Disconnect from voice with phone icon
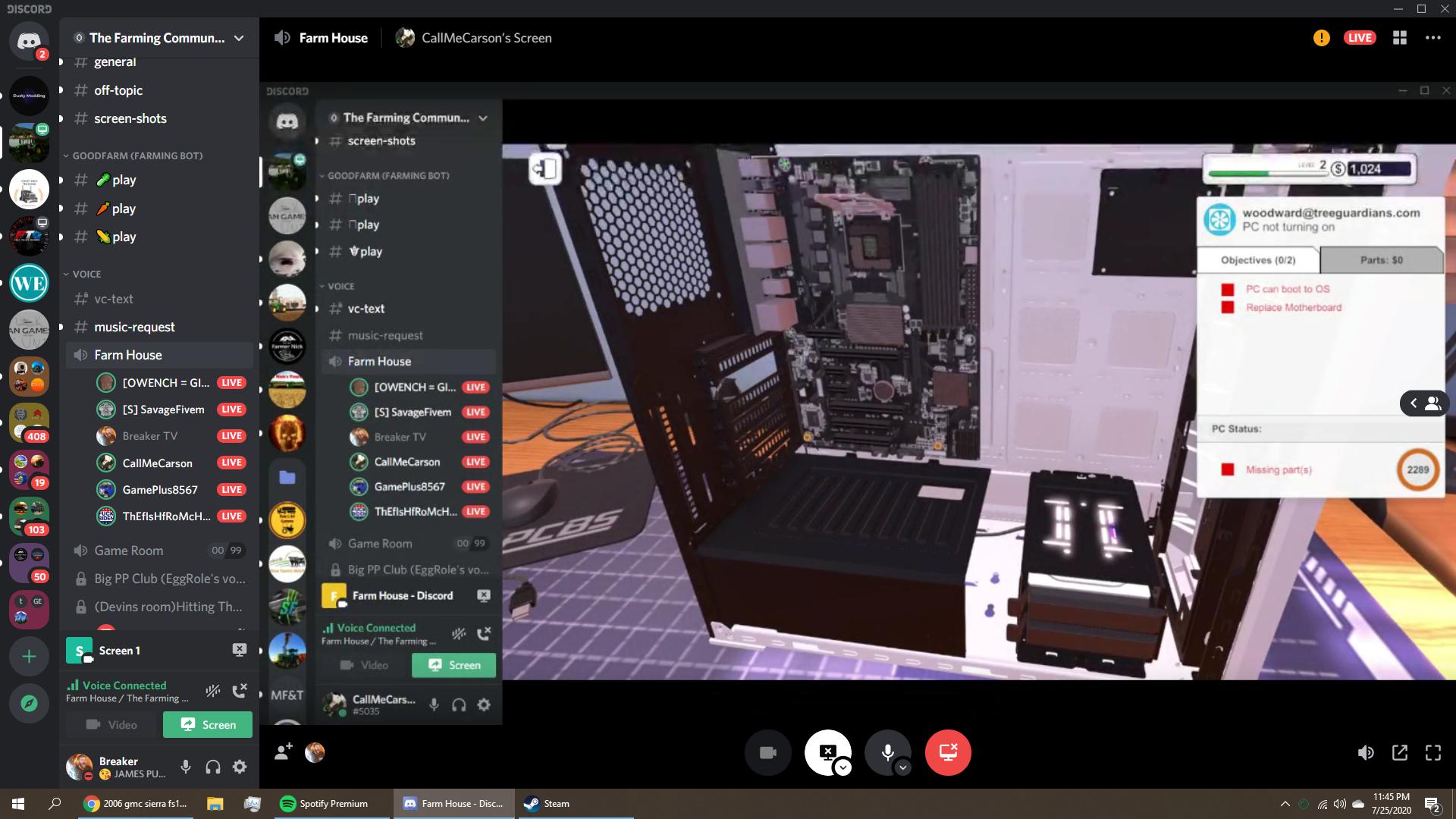 pyautogui.click(x=240, y=690)
